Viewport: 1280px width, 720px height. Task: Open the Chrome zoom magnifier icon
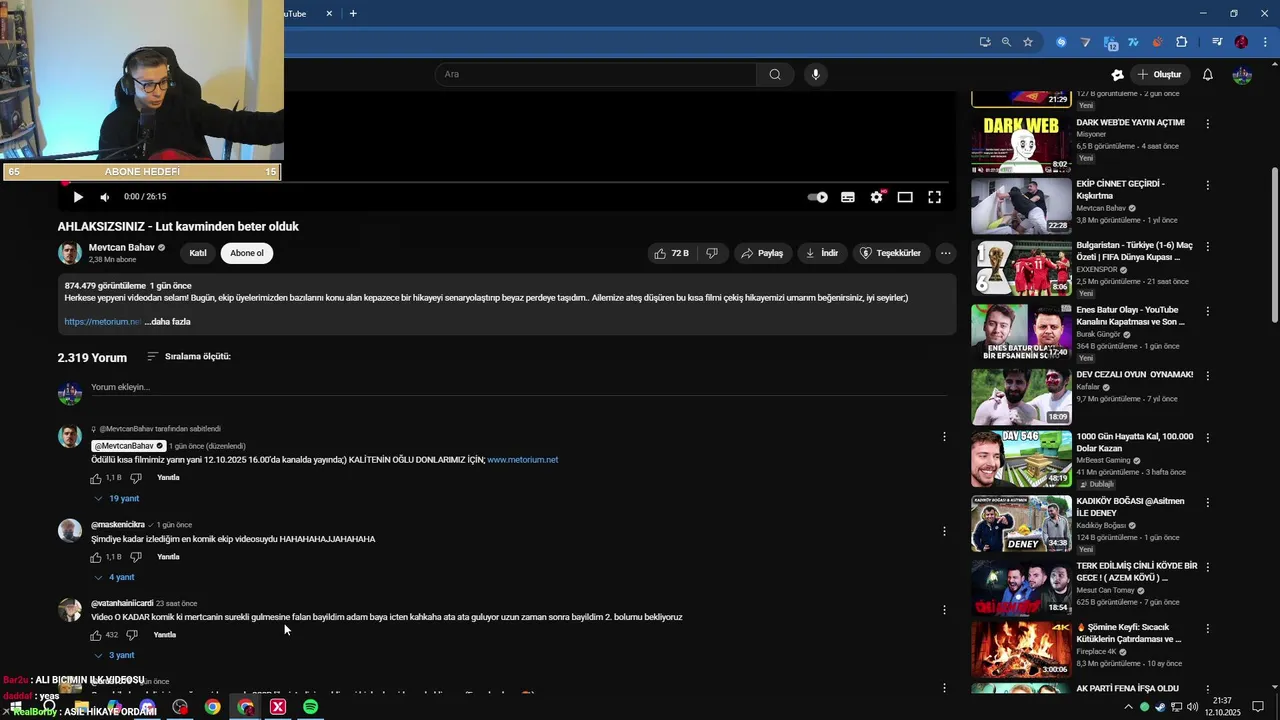point(1006,42)
